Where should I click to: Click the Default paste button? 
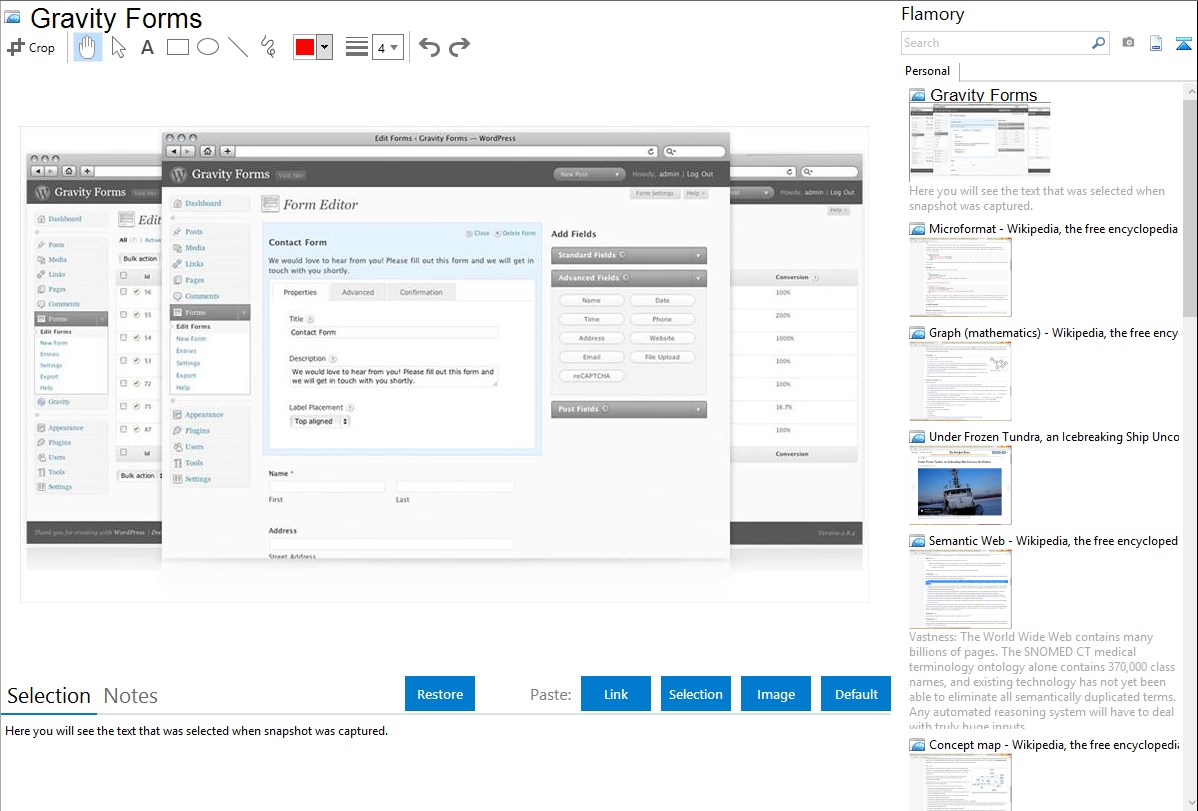[856, 694]
